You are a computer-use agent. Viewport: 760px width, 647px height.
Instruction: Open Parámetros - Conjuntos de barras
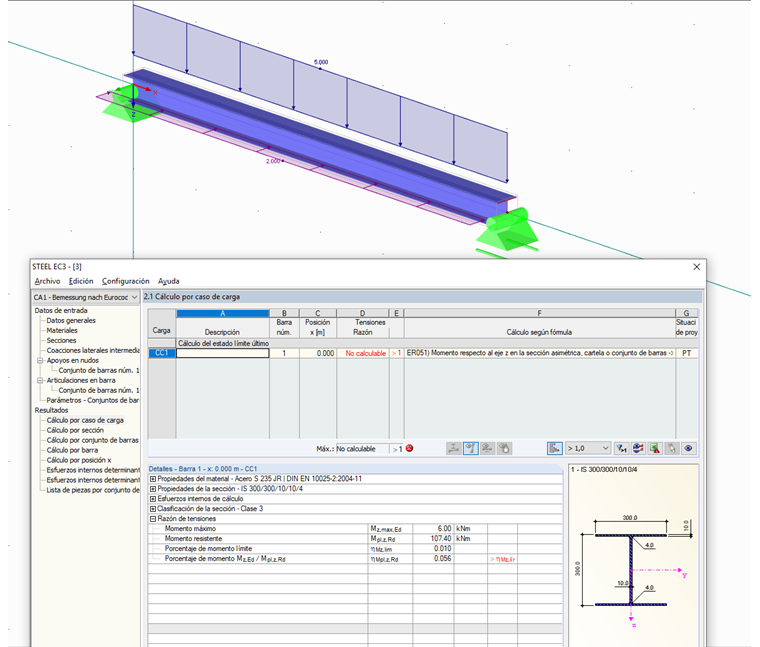coord(93,400)
